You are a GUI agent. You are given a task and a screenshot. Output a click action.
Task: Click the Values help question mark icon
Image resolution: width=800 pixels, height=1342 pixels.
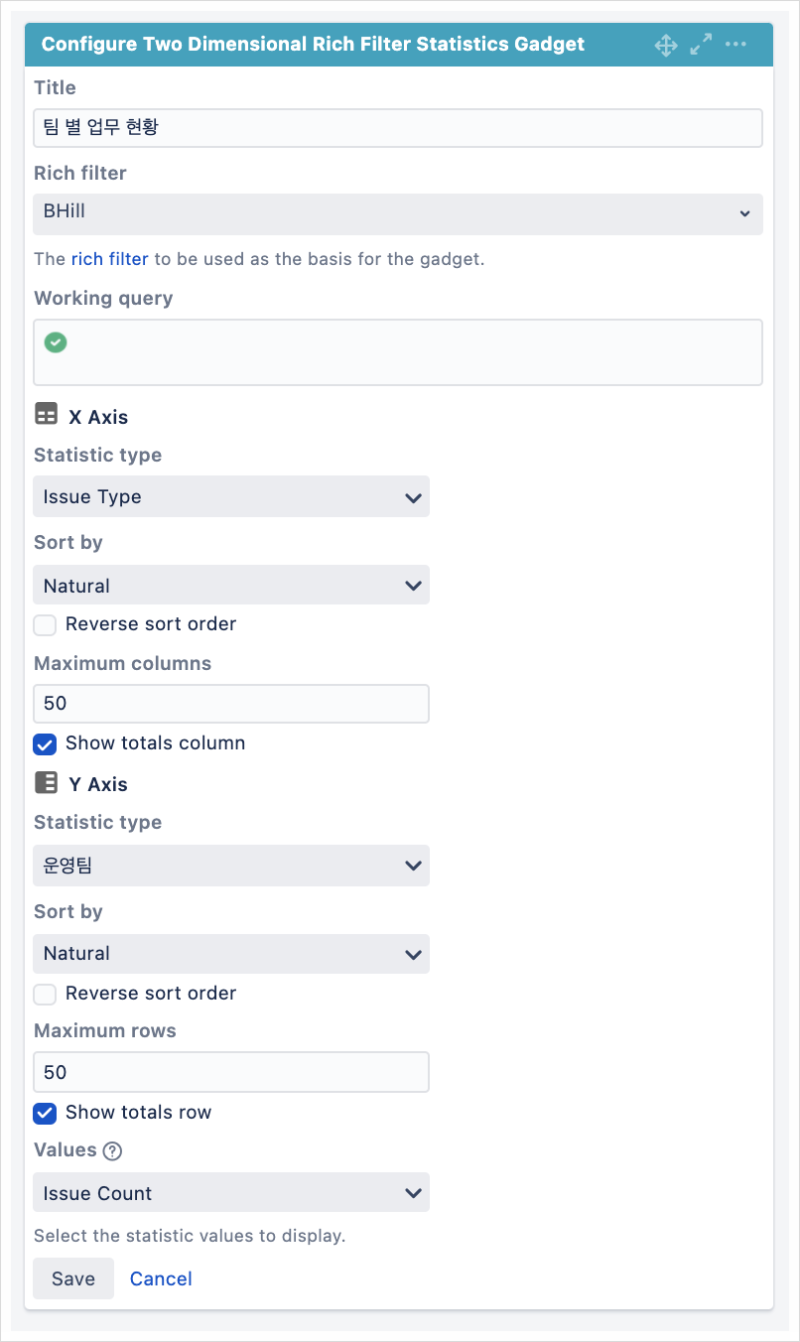click(x=113, y=1151)
